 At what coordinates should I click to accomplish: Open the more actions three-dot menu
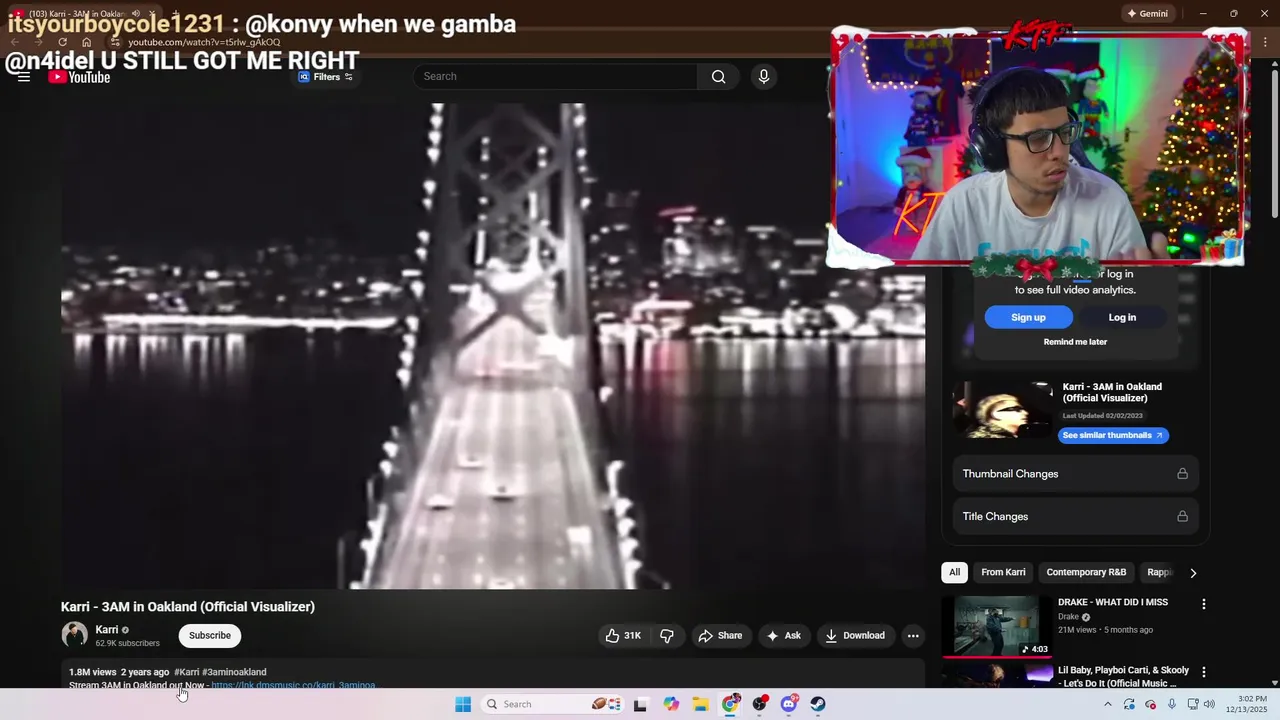click(912, 635)
